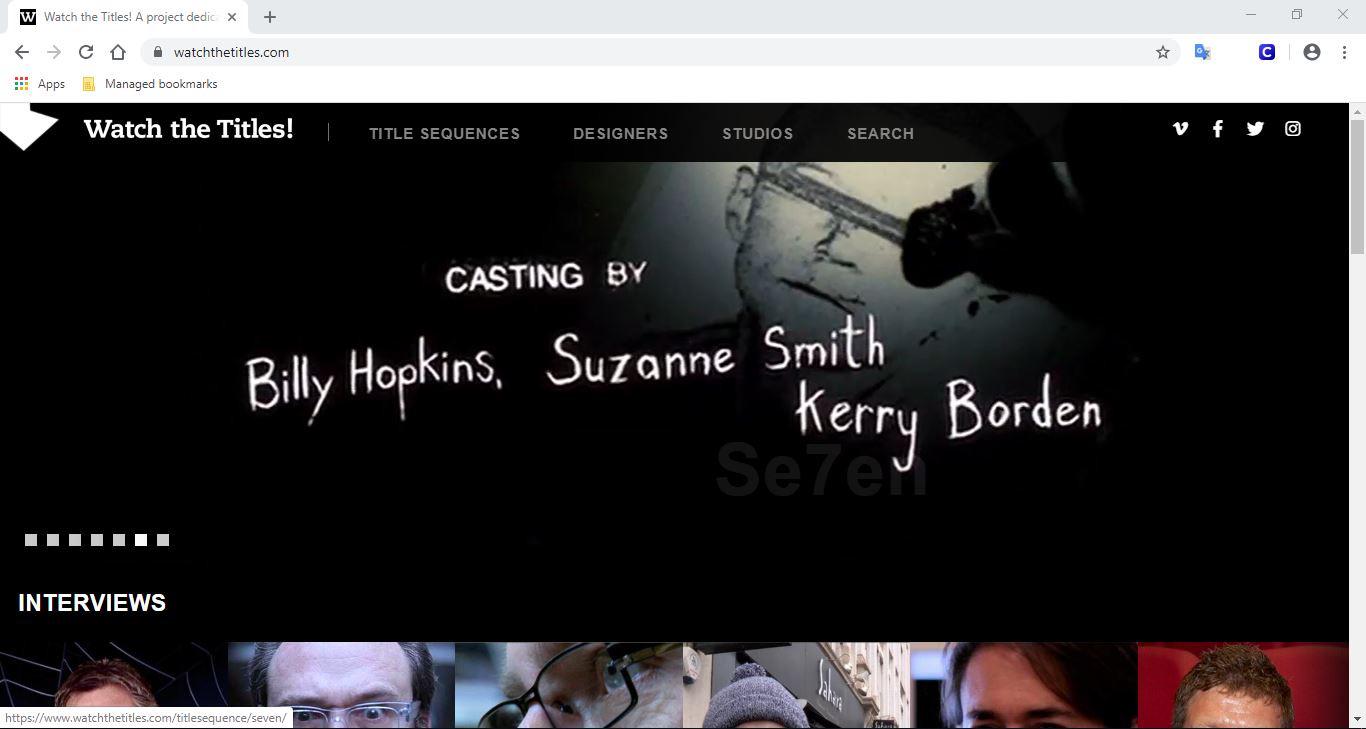1366x729 pixels.
Task: Bookmark this page with the star
Action: 1163,52
